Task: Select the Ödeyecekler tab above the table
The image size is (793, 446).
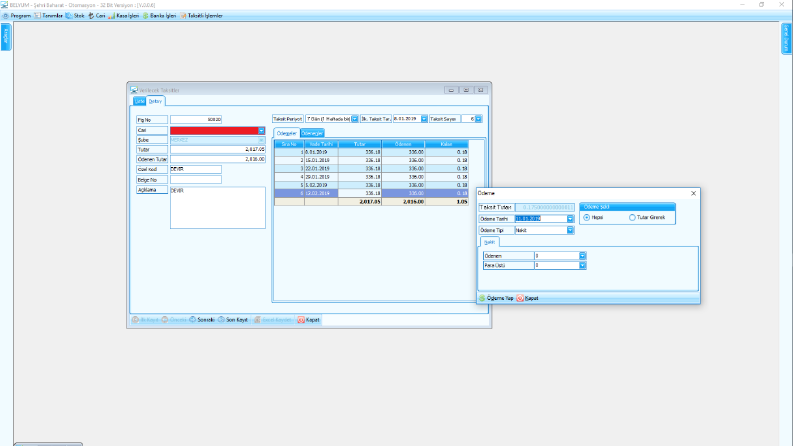Action: tap(287, 133)
